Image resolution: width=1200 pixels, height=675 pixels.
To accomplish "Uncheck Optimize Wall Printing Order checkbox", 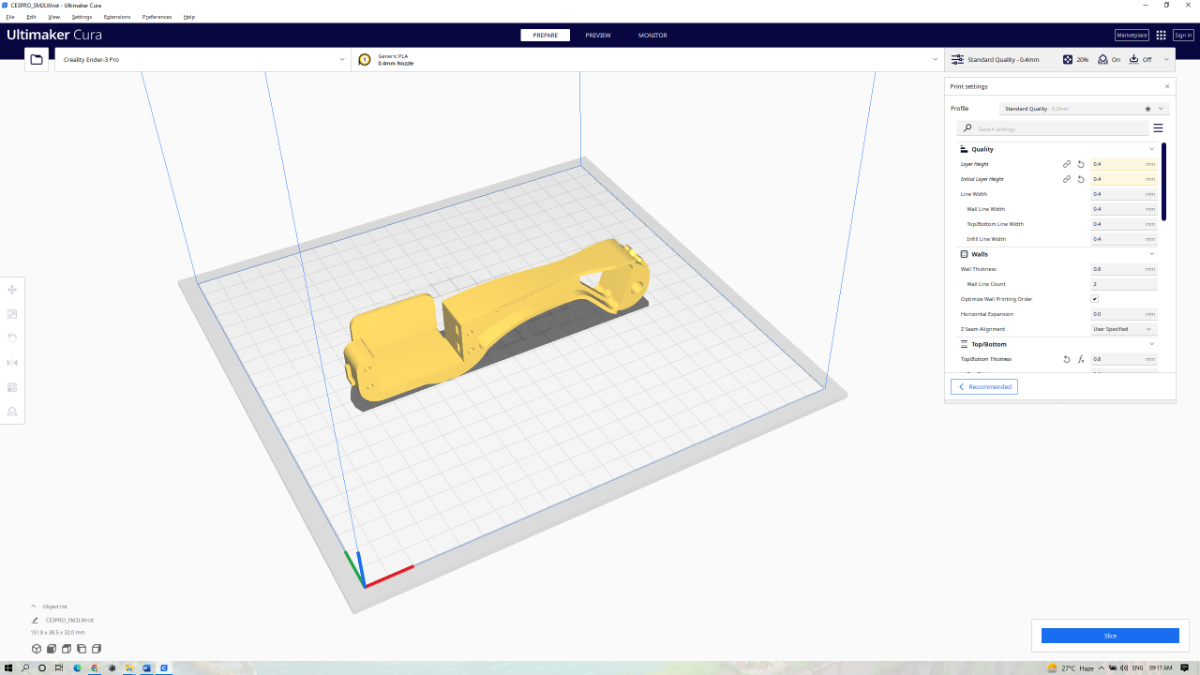I will click(x=1094, y=299).
